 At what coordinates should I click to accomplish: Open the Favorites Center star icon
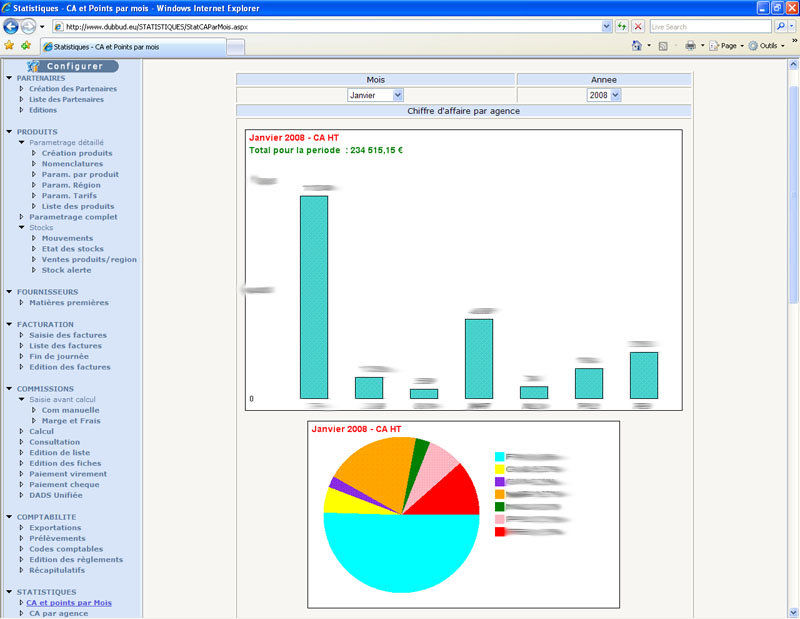pyautogui.click(x=9, y=45)
